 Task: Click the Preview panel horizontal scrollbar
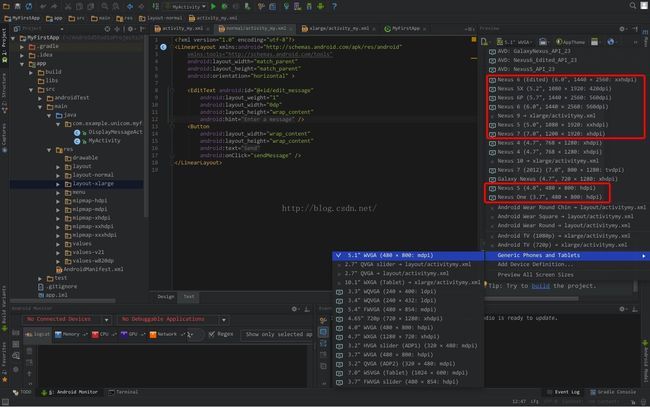pyautogui.click(x=531, y=298)
